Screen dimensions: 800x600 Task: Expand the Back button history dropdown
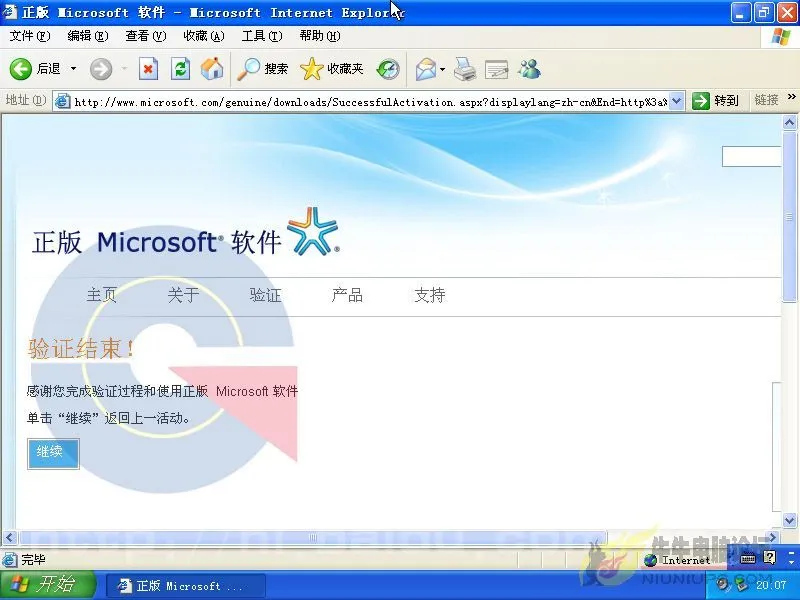72,69
